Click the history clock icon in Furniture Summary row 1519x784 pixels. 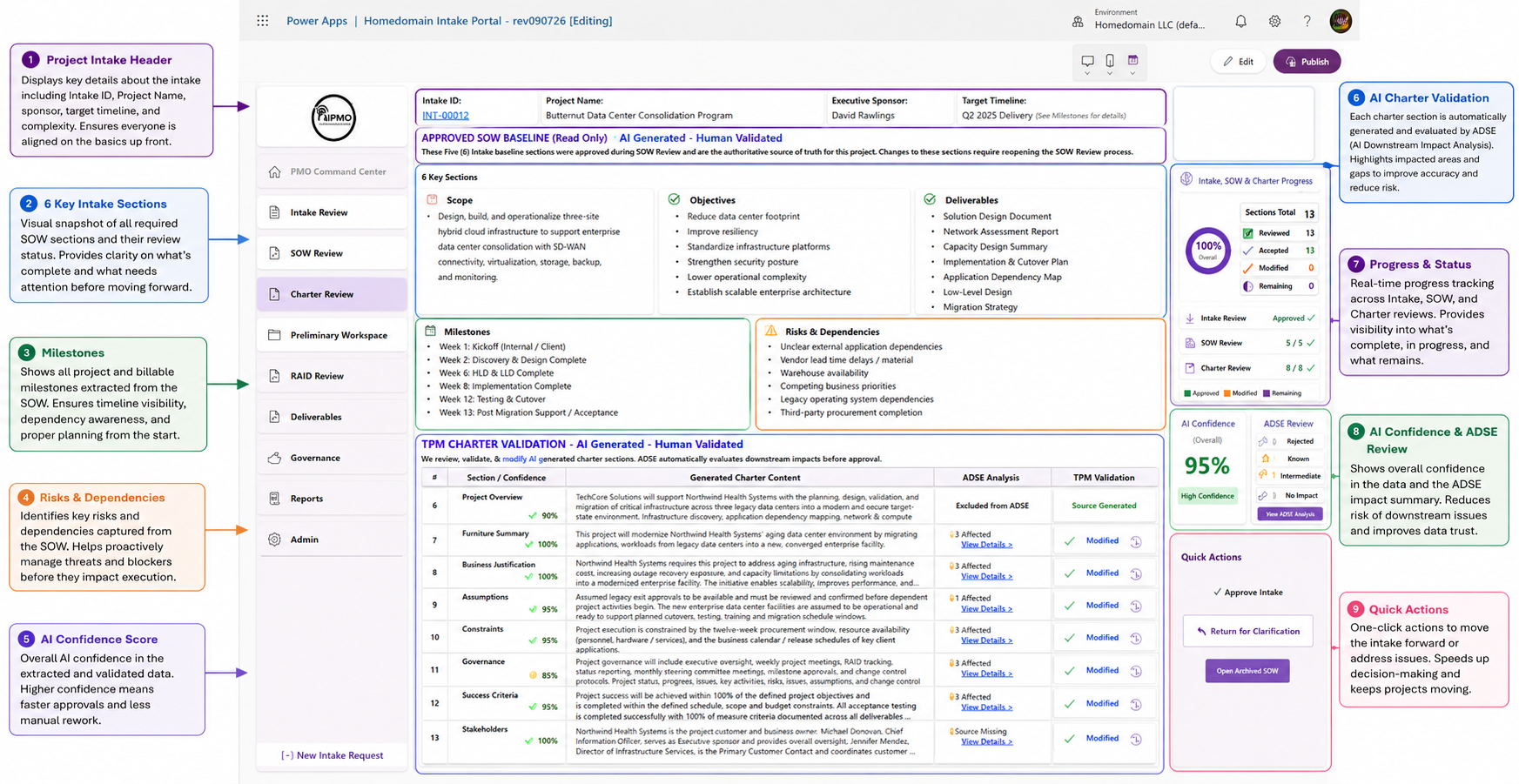coord(1136,541)
